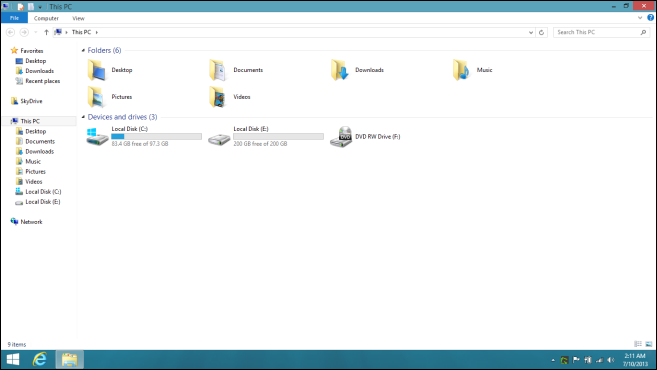This screenshot has height=370, width=657.
Task: Select the DVD RW Drive (F:)
Action: tap(365, 137)
